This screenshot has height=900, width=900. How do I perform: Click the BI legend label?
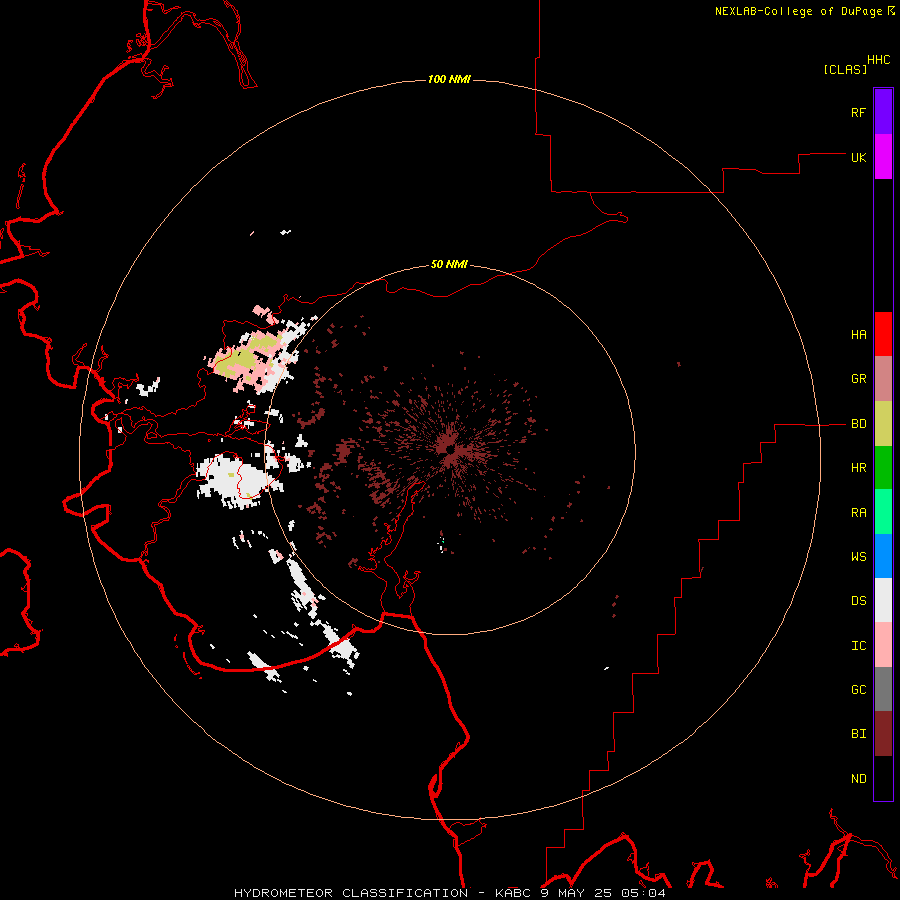(x=858, y=734)
